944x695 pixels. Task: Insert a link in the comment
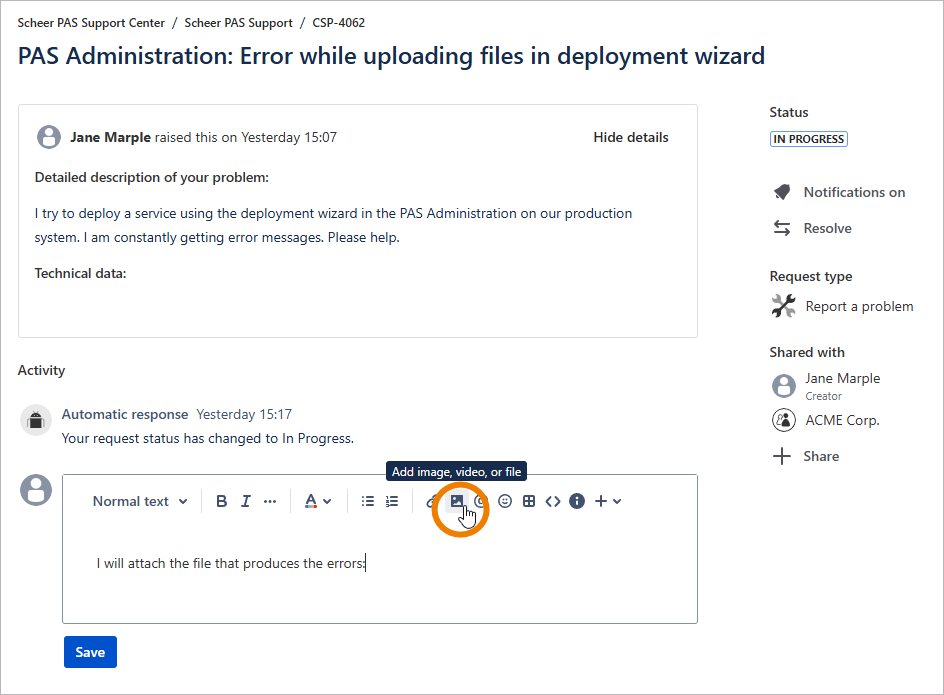coord(432,501)
